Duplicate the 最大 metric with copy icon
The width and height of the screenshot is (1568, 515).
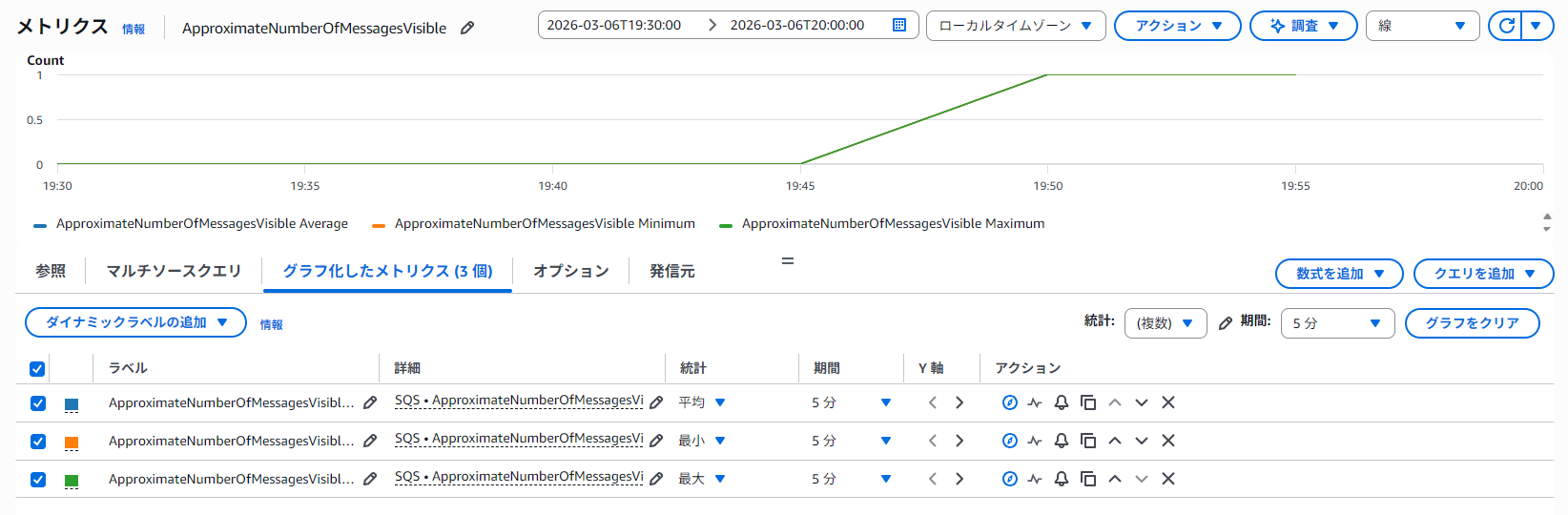(1087, 479)
